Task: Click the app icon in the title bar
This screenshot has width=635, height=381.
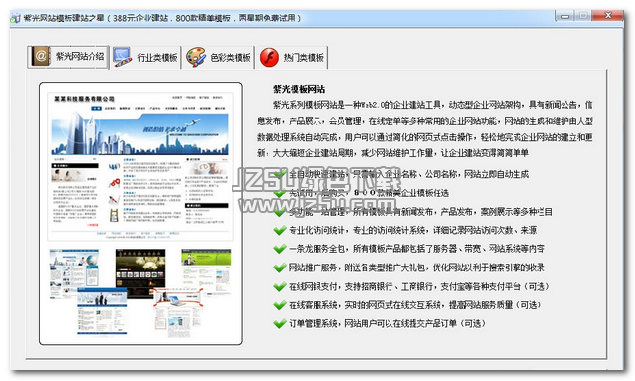Action: point(15,18)
